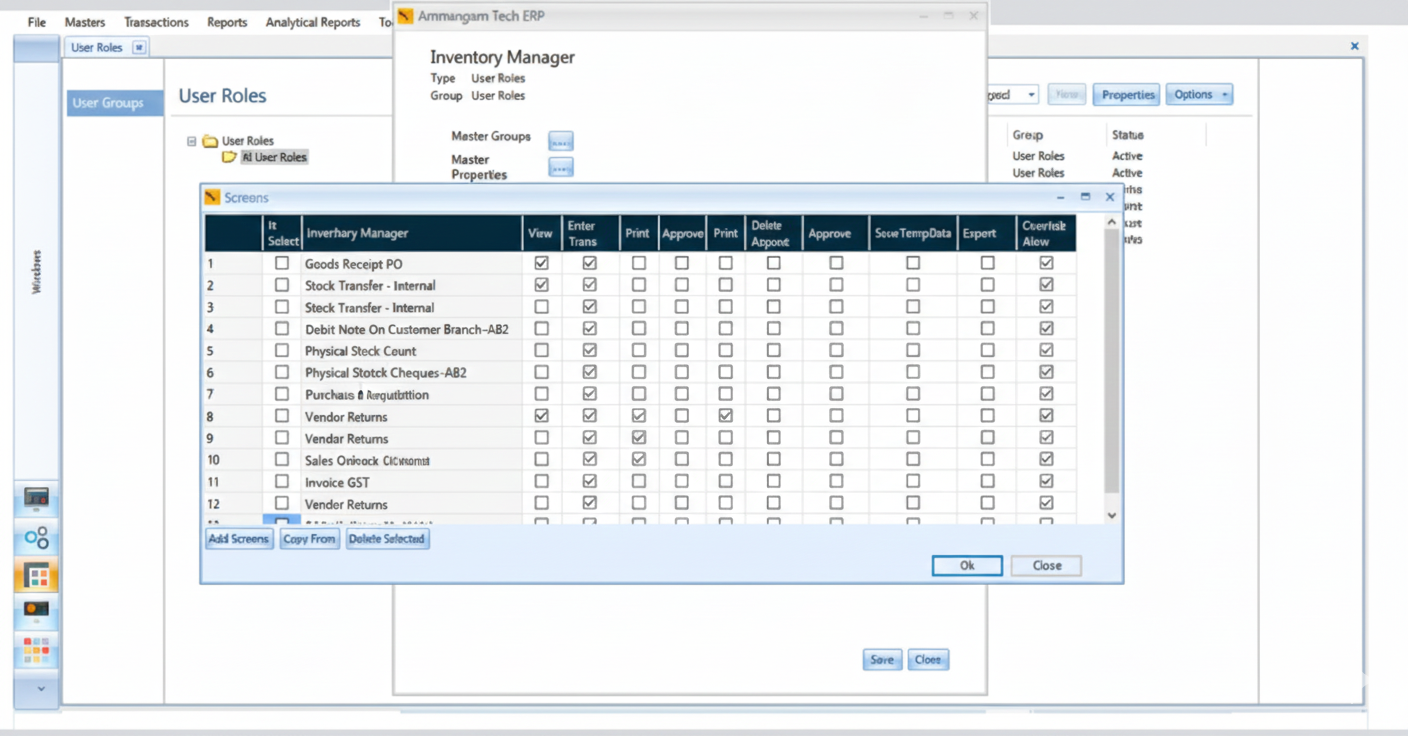Click the Add Screens button

click(238, 539)
